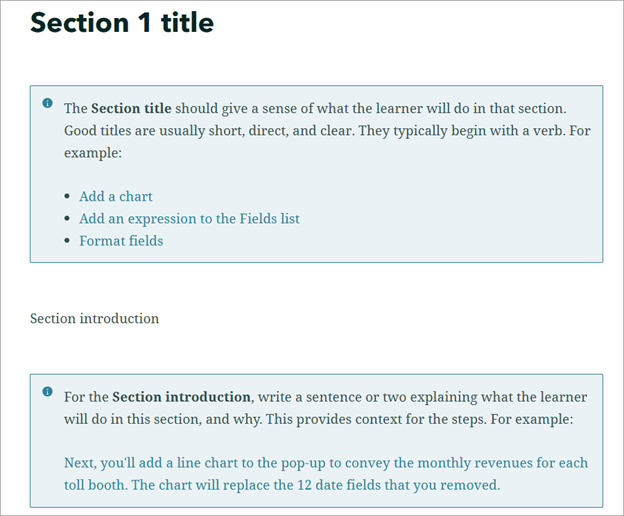Click the words "toll booth" in the example
Image resolution: width=624 pixels, height=516 pixels.
pyautogui.click(x=95, y=485)
